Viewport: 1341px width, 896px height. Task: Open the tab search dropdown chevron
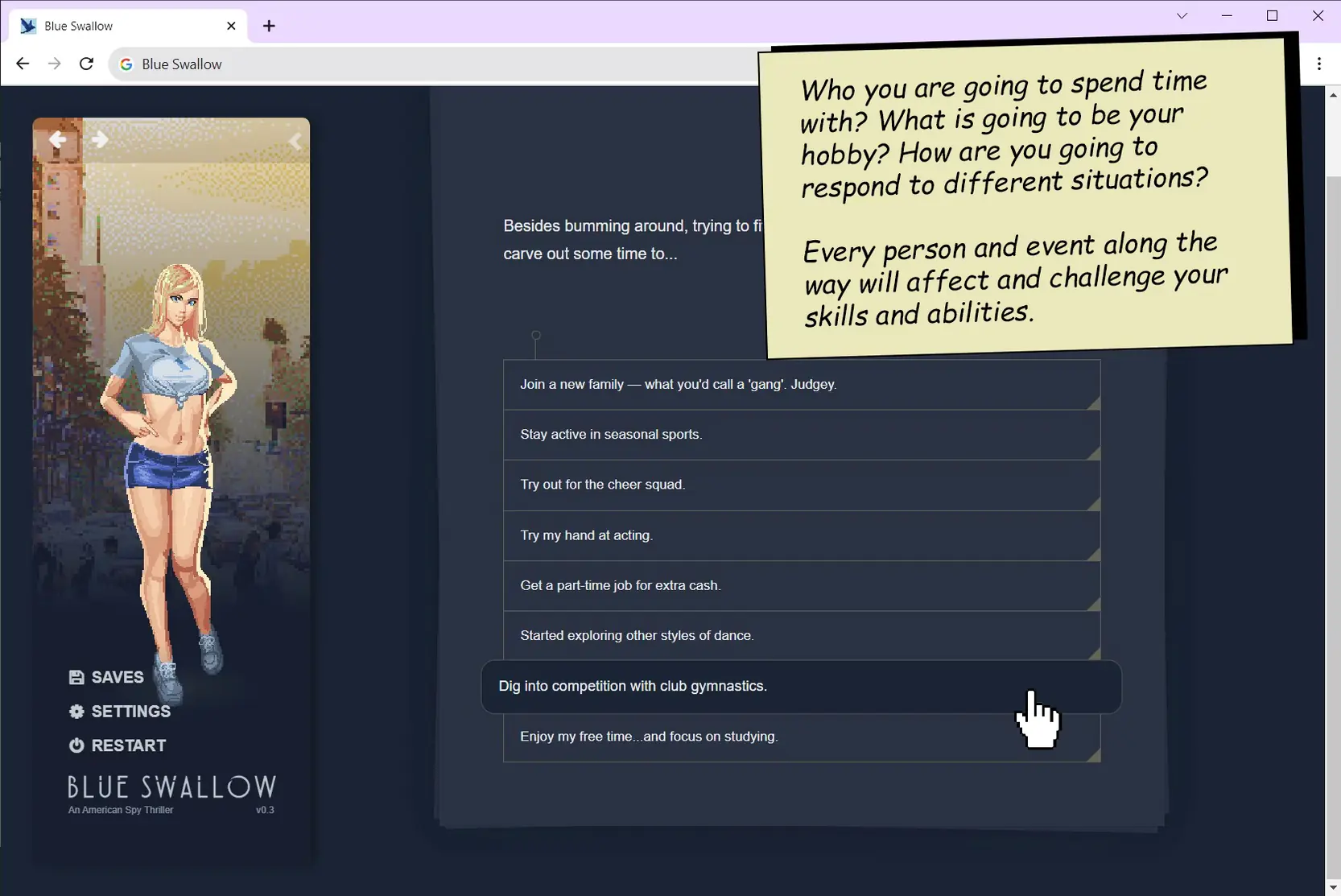pos(1182,16)
